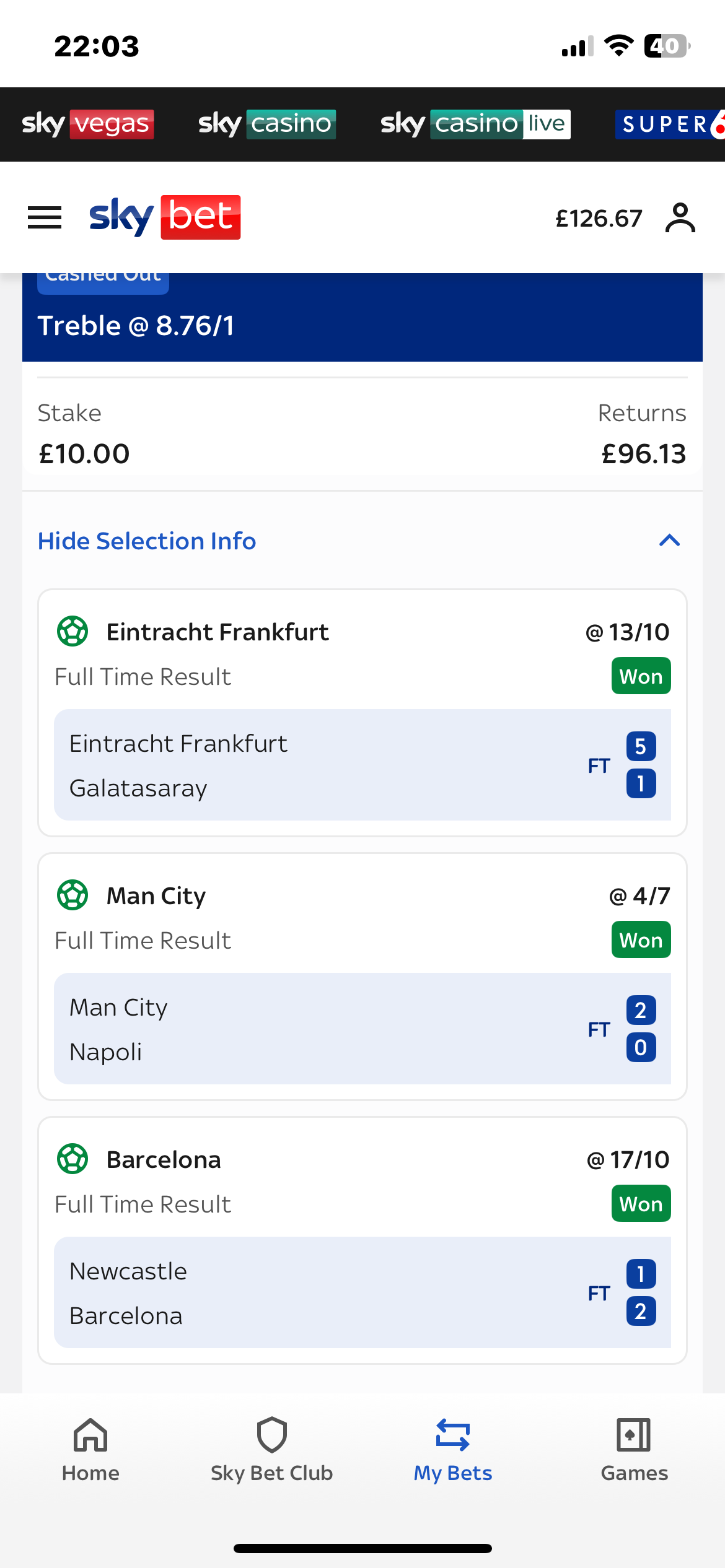Collapse selection info using the chevron

coord(670,541)
